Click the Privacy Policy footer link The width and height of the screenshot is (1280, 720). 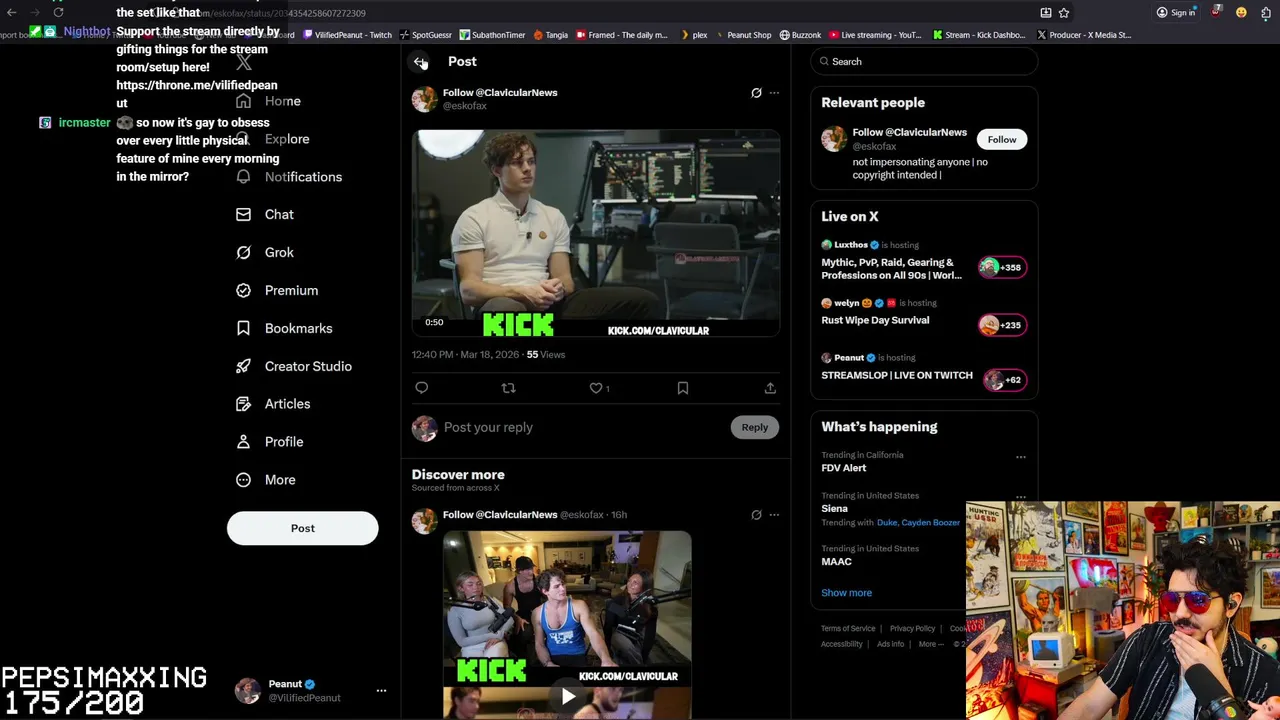pyautogui.click(x=912, y=629)
